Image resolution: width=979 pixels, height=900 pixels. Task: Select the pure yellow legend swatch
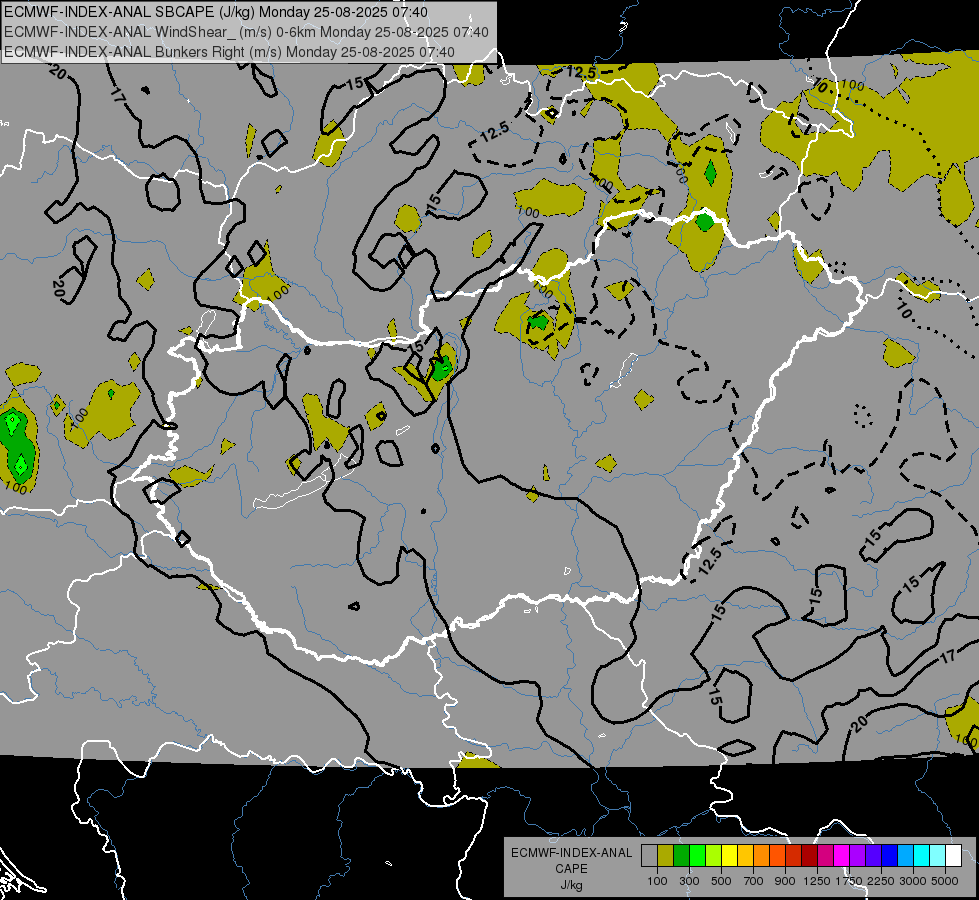[729, 856]
